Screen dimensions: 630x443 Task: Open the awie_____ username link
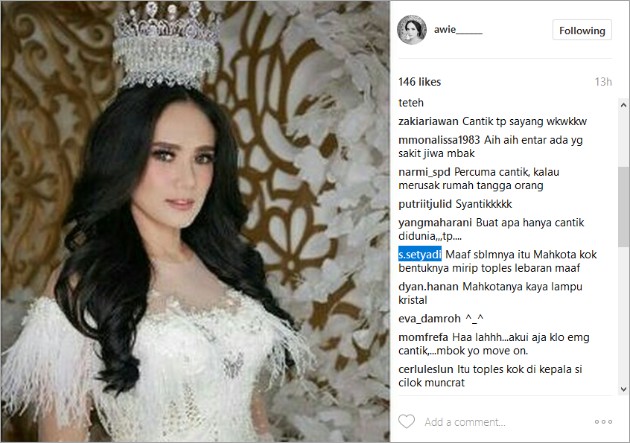458,30
